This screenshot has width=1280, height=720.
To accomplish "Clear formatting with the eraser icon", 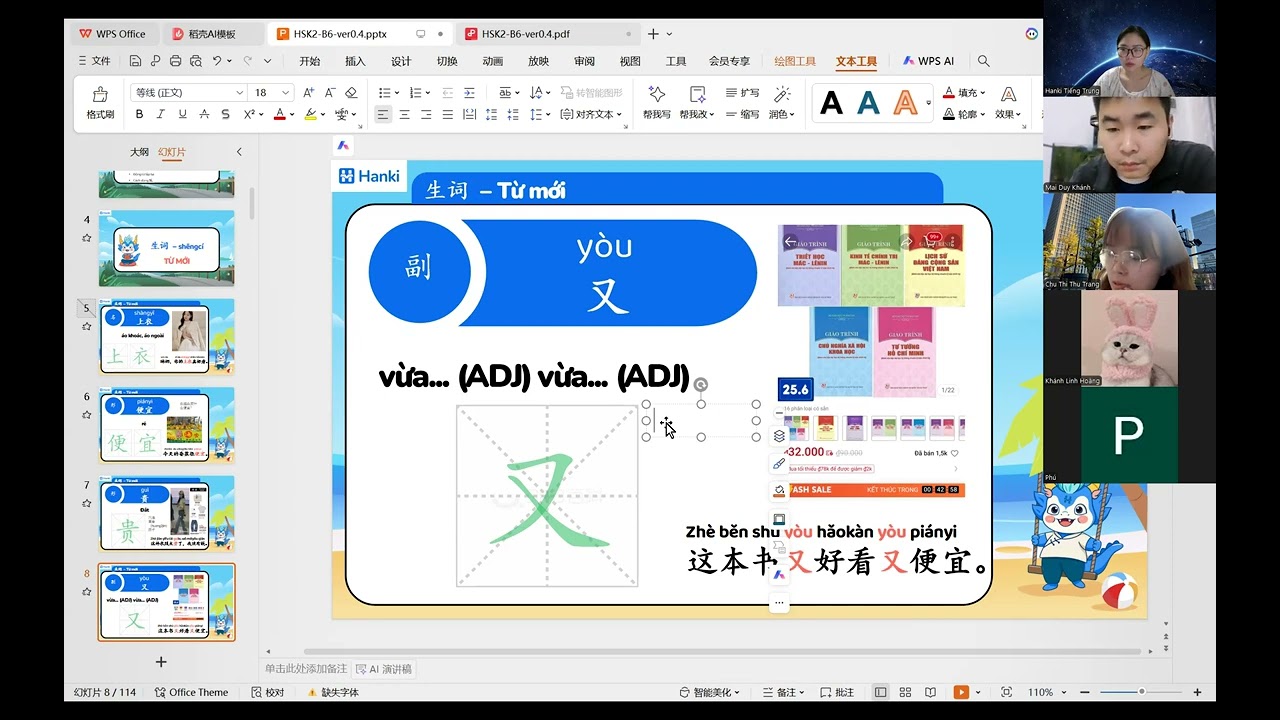I will click(352, 92).
